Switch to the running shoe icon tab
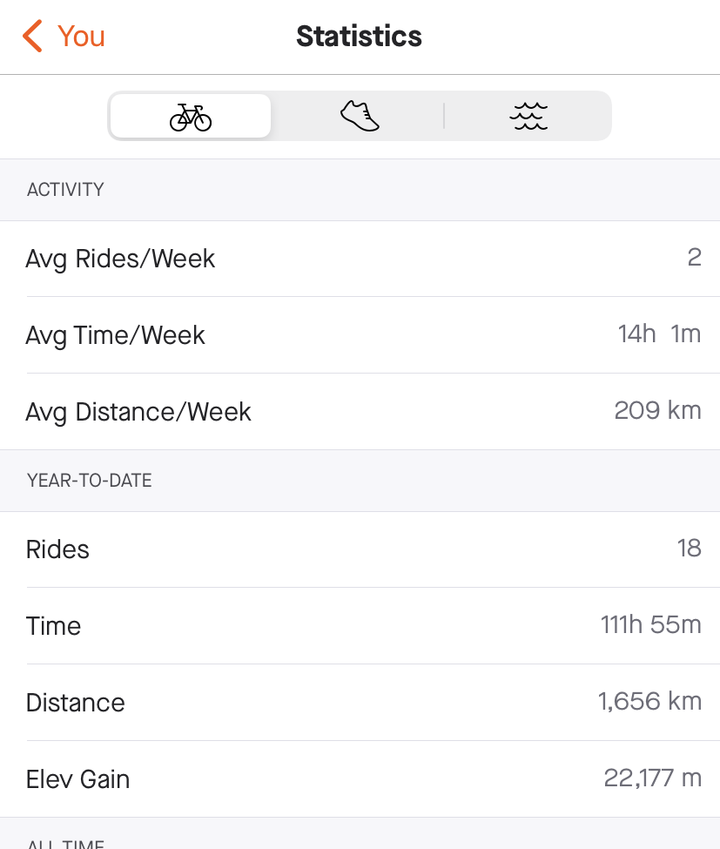 (359, 116)
